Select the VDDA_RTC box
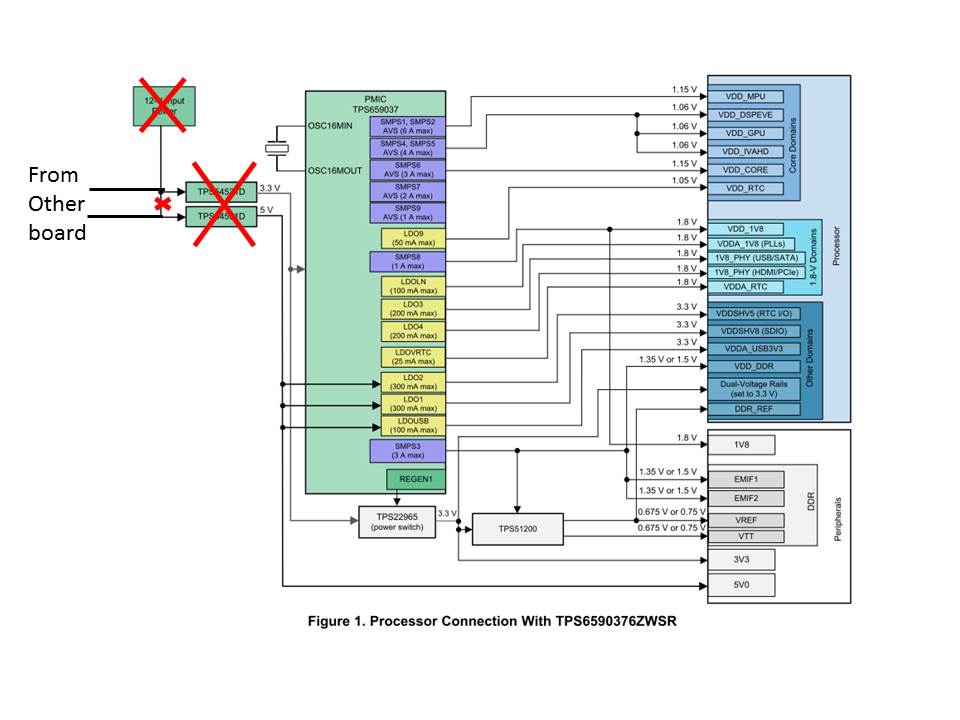960x720 pixels. (745, 287)
